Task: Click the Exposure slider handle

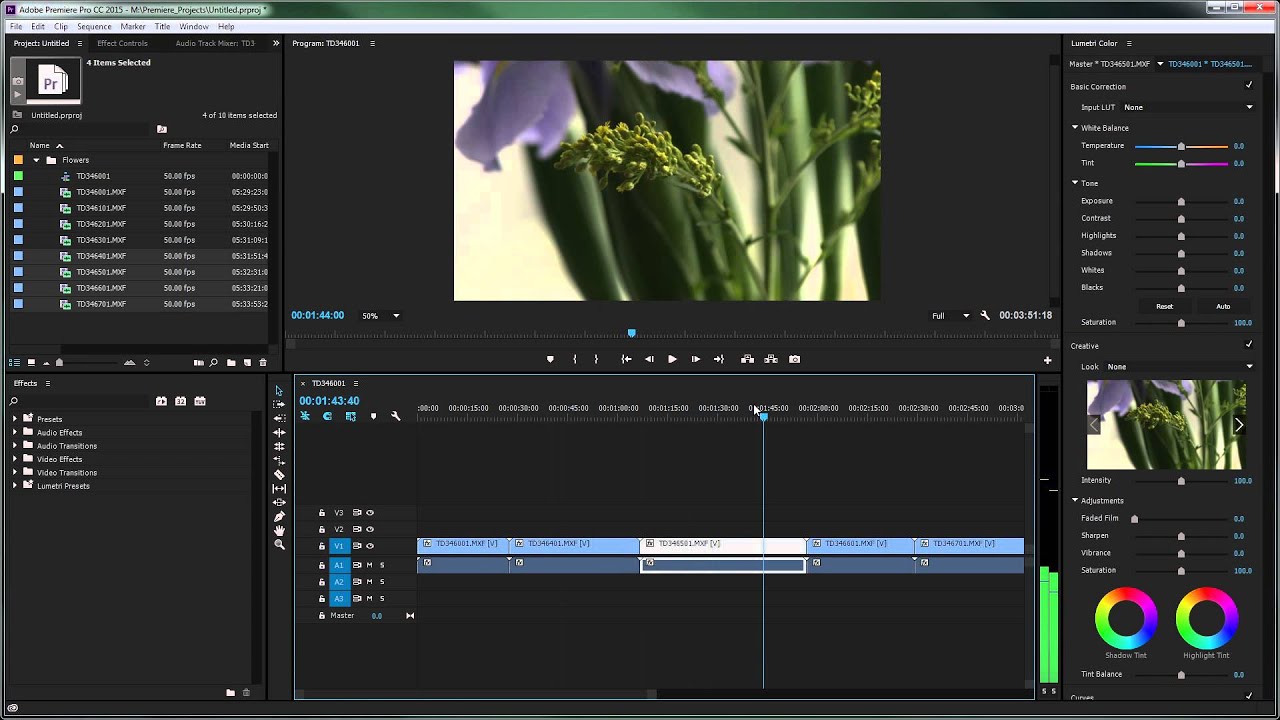Action: (1181, 201)
